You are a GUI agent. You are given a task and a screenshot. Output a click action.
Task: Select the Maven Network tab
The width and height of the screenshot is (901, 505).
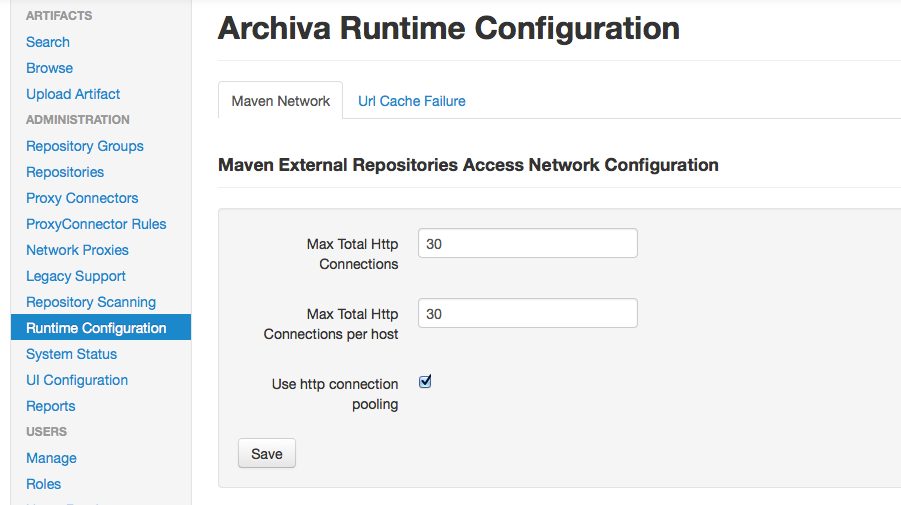pyautogui.click(x=280, y=101)
